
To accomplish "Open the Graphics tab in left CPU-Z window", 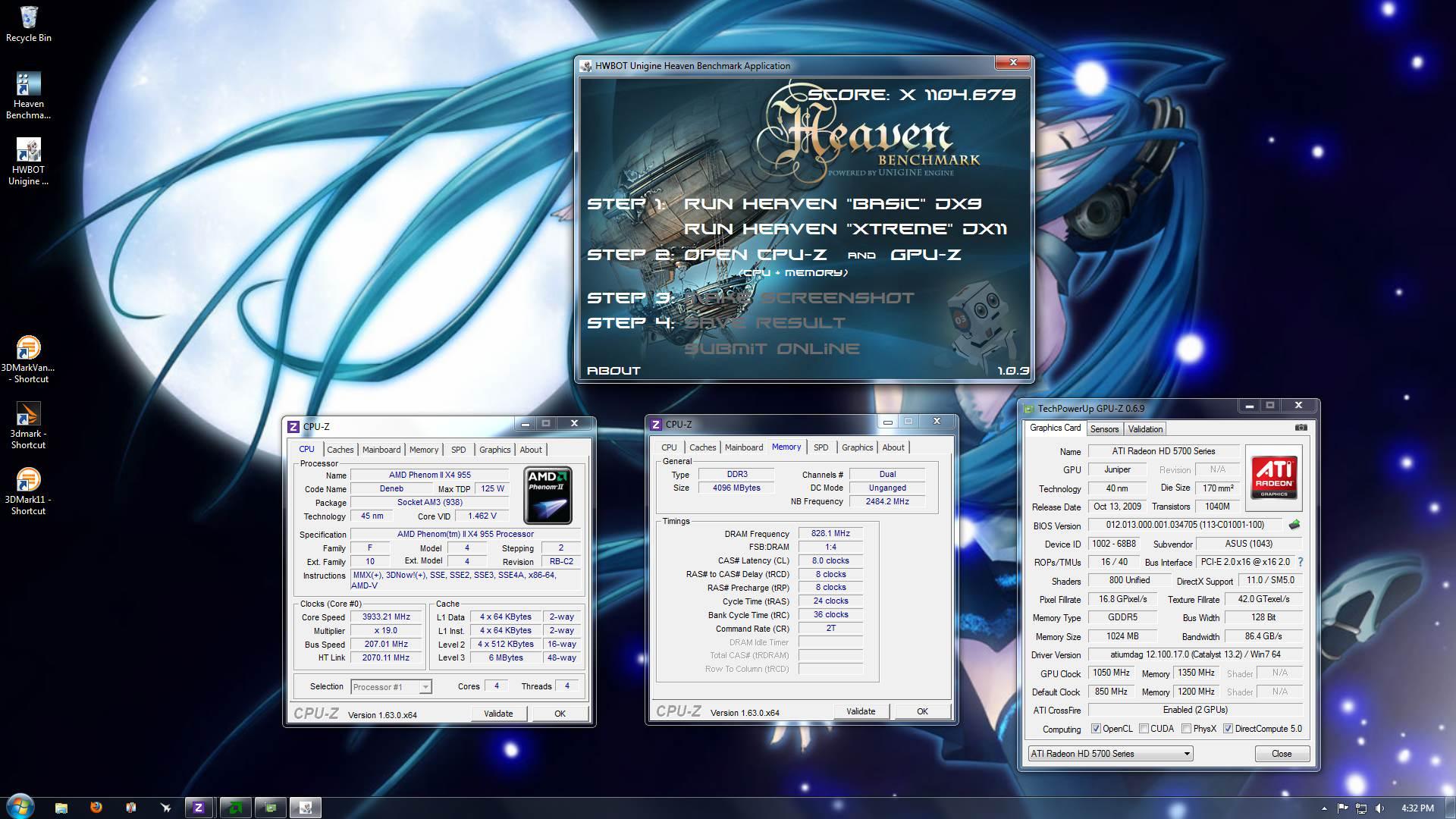I will tap(495, 450).
